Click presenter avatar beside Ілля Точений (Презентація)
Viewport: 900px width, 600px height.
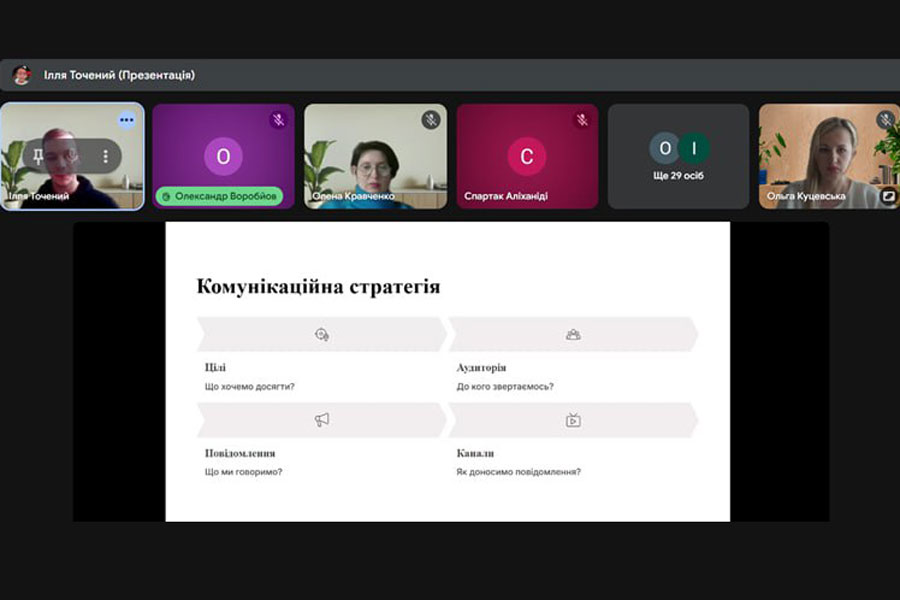[x=22, y=75]
